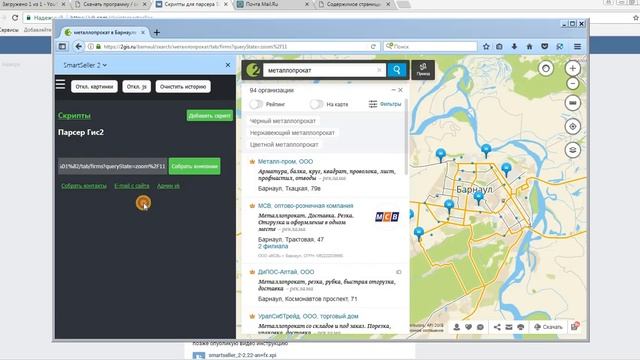Bookmark page with the star icon
The height and width of the screenshot is (360, 640).
486,47
